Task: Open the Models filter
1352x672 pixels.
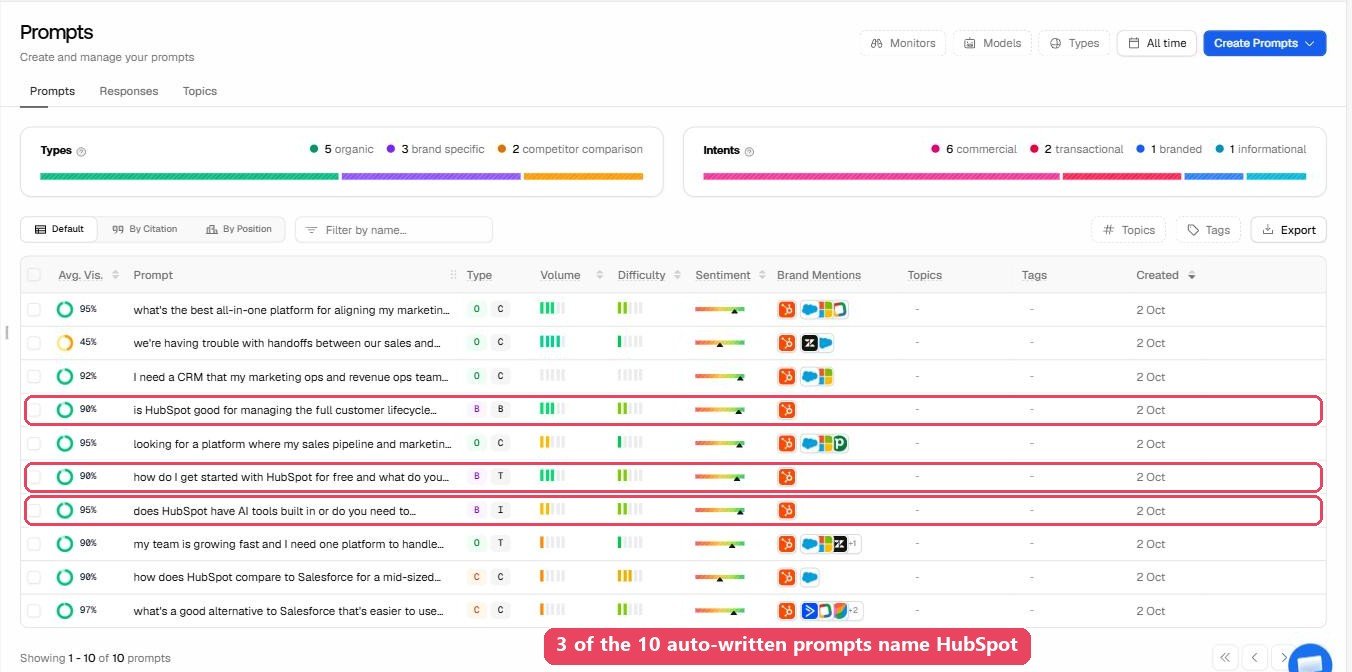Action: coord(992,43)
